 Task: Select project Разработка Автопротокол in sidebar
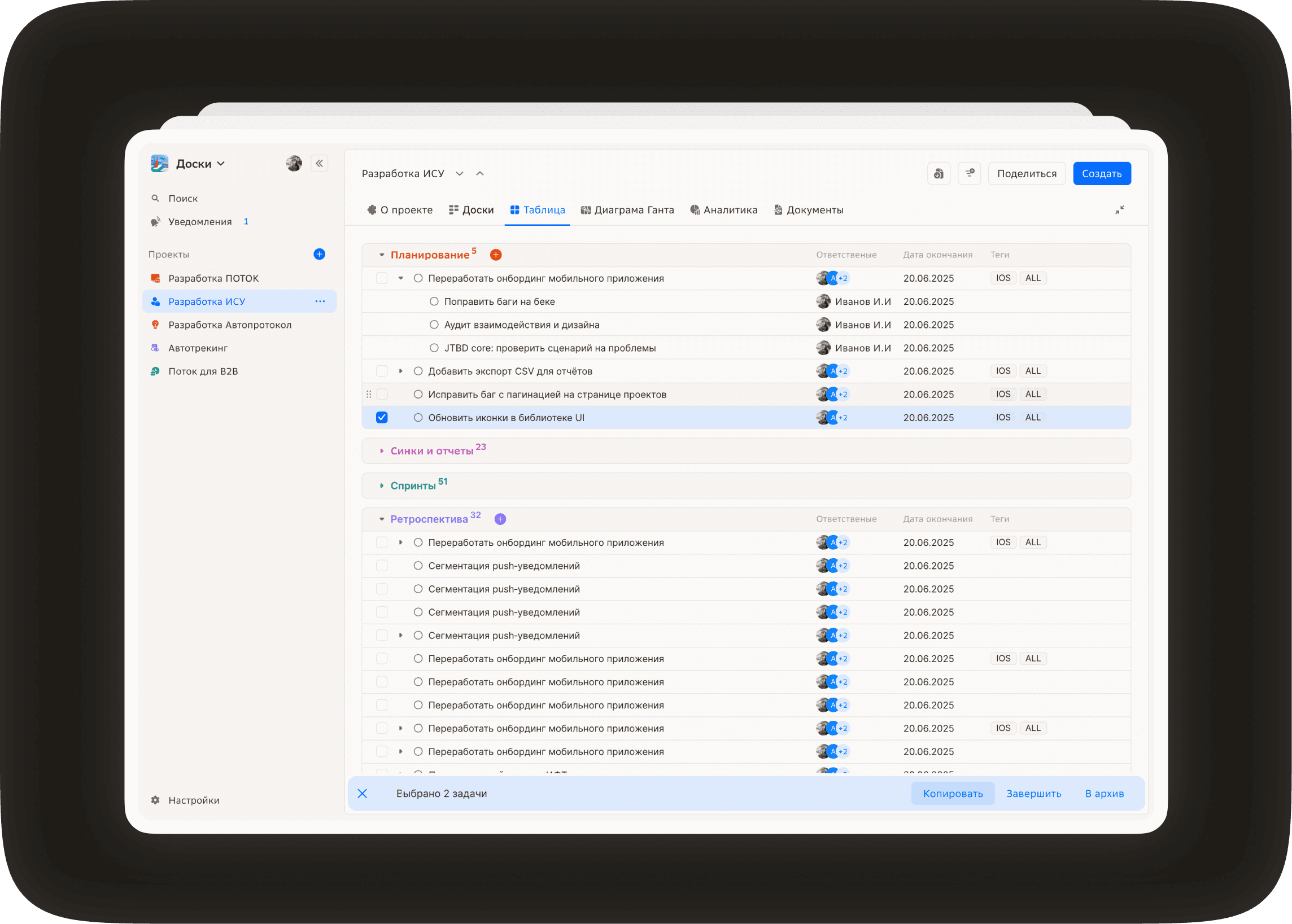click(229, 325)
